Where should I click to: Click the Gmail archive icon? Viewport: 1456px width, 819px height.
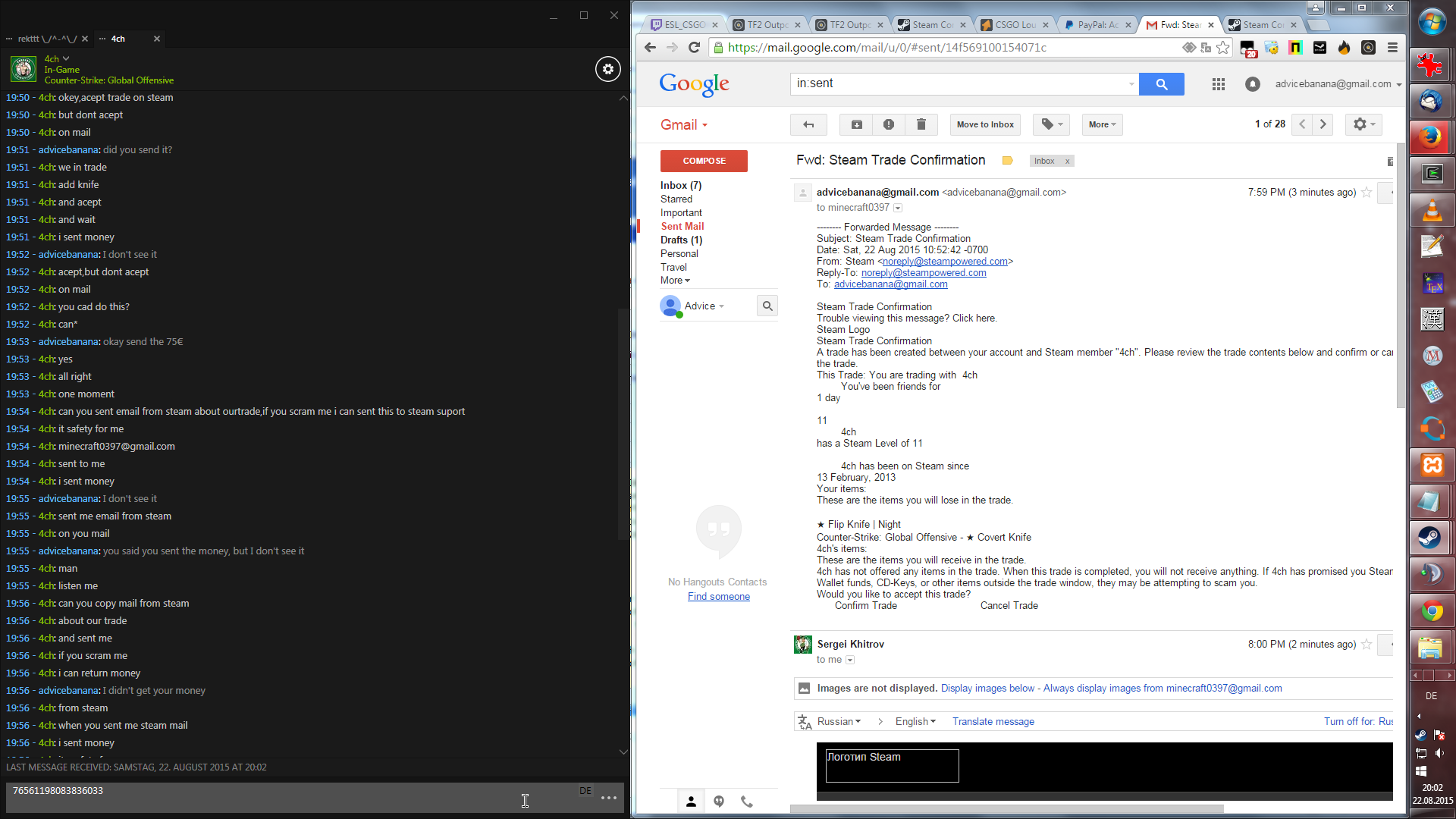(x=856, y=124)
